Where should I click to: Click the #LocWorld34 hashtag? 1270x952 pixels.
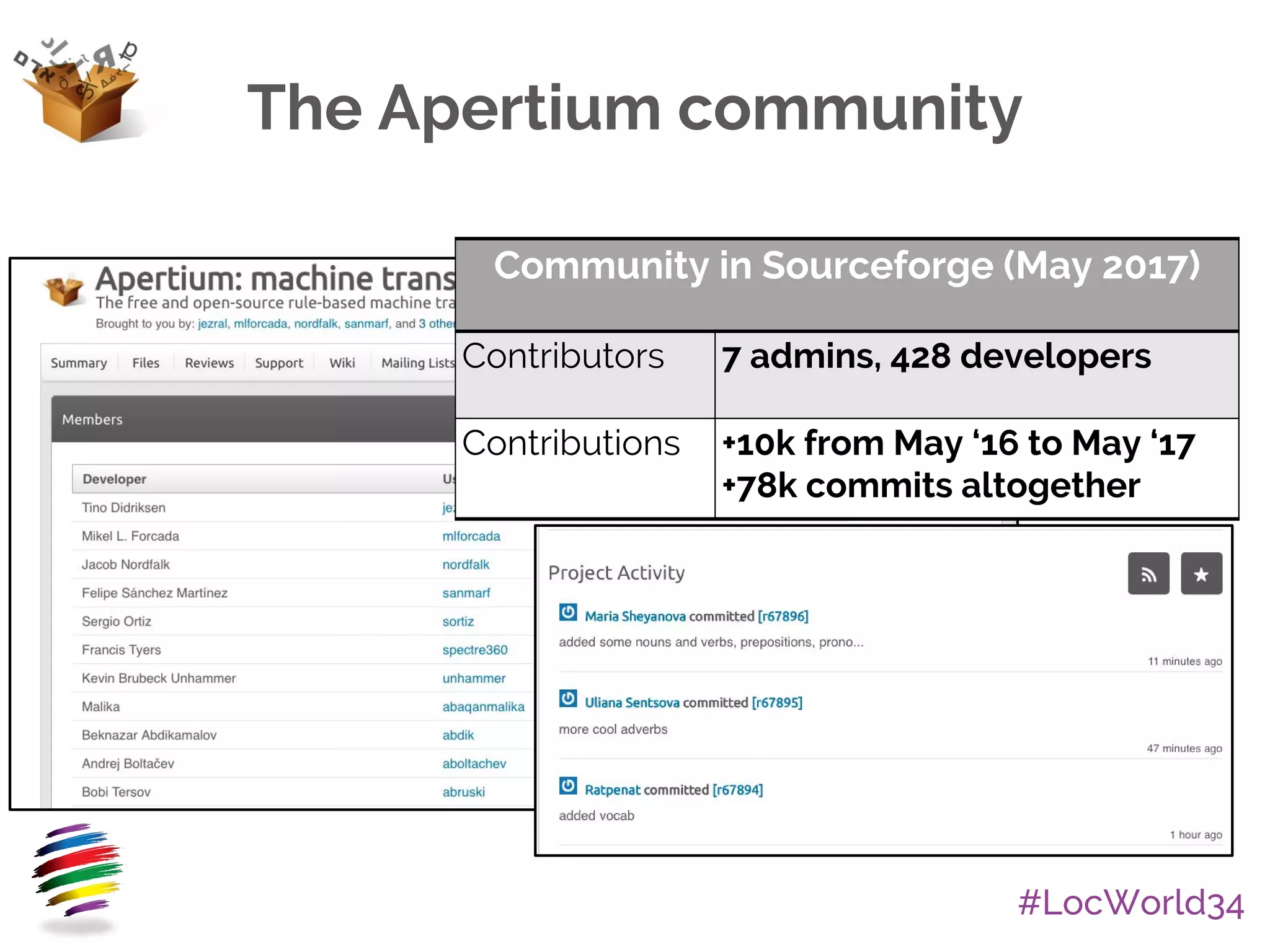[1131, 903]
